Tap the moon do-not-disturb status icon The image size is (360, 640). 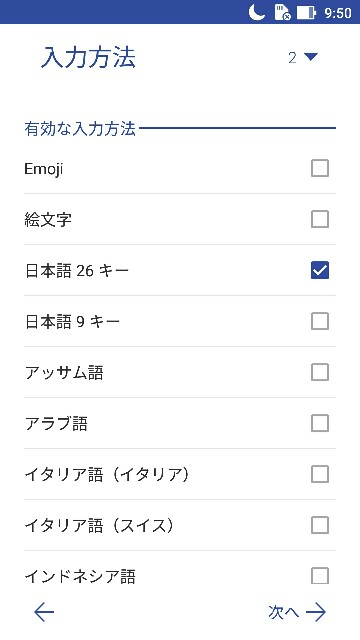click(x=257, y=12)
